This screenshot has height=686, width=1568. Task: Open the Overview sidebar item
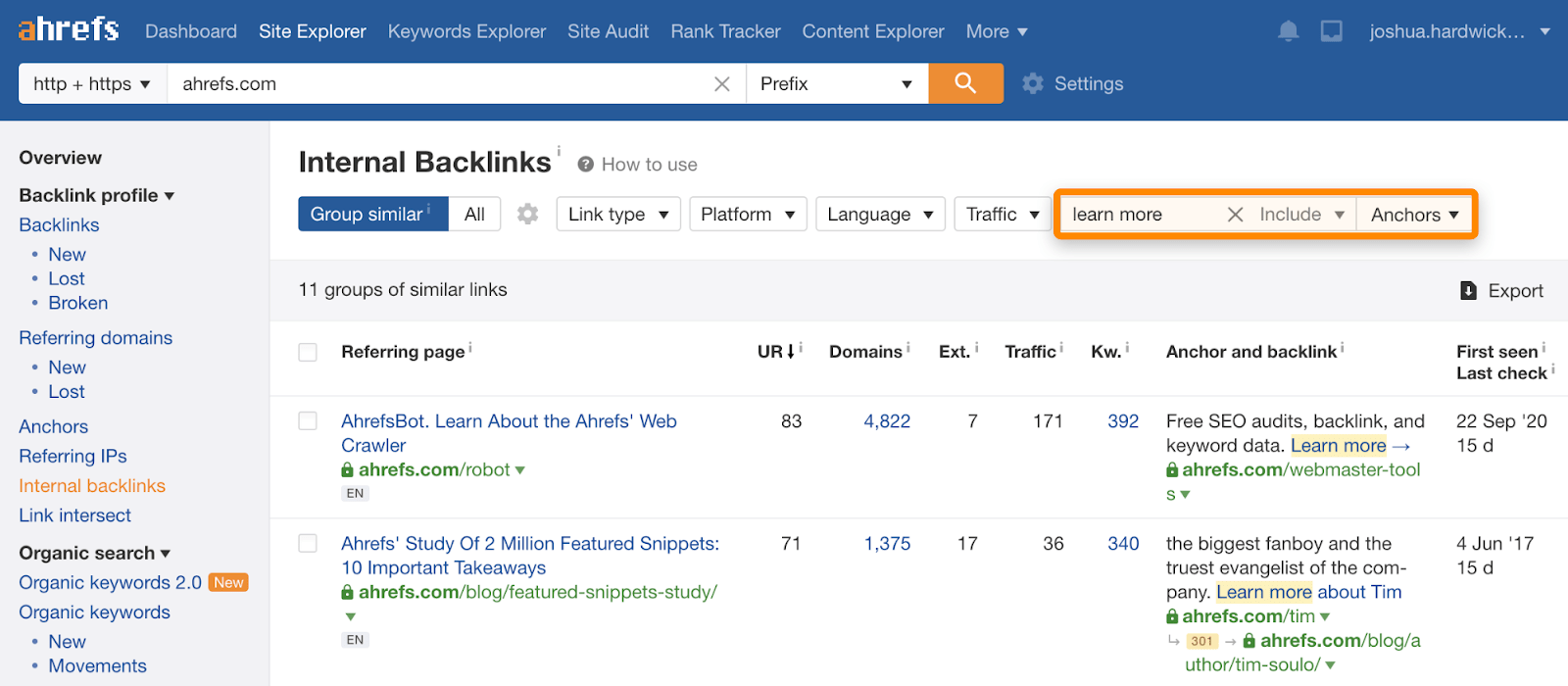point(60,158)
